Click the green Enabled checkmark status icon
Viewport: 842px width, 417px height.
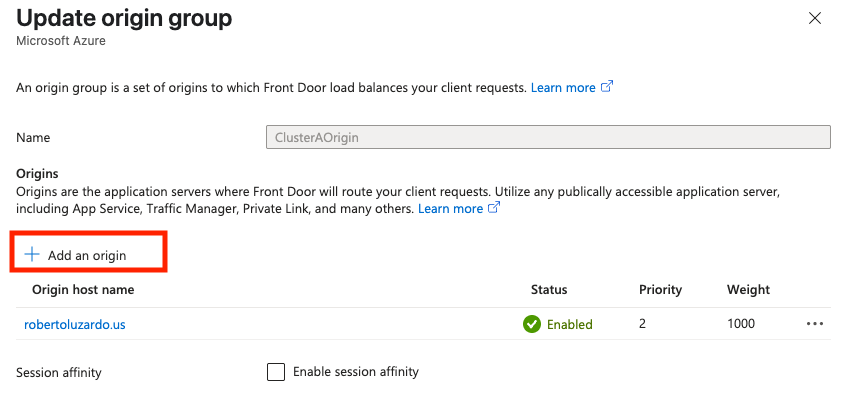(532, 324)
